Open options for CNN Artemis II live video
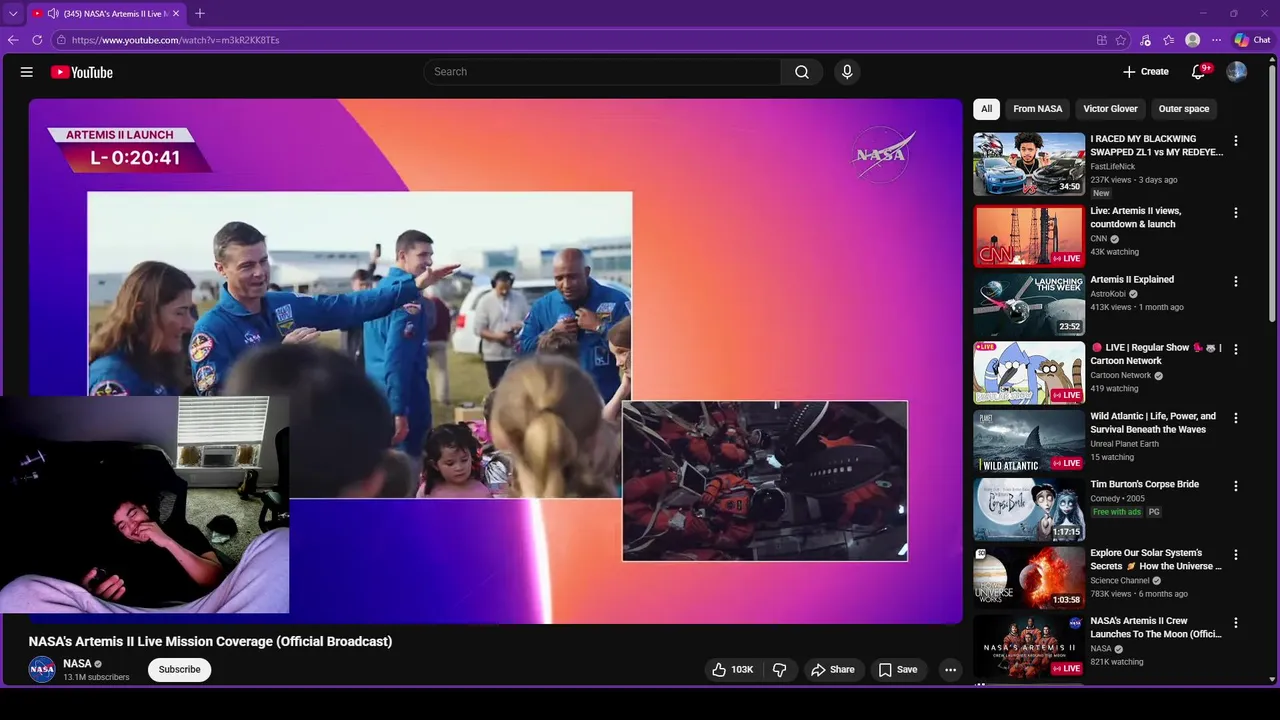Image resolution: width=1280 pixels, height=720 pixels. pos(1236,213)
